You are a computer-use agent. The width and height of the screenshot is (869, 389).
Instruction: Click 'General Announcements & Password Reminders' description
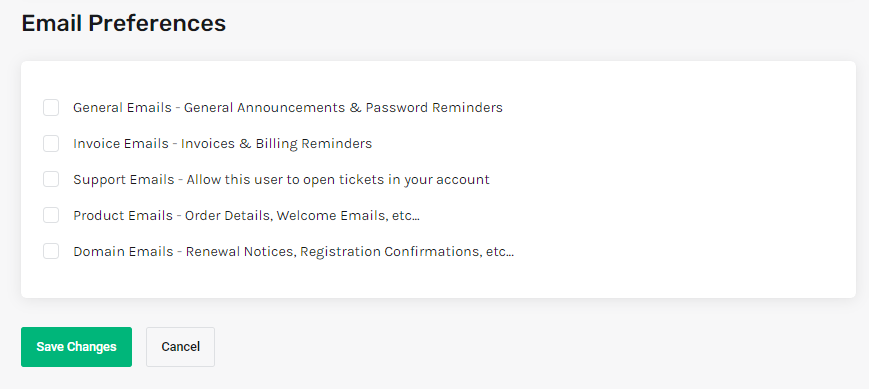click(343, 108)
